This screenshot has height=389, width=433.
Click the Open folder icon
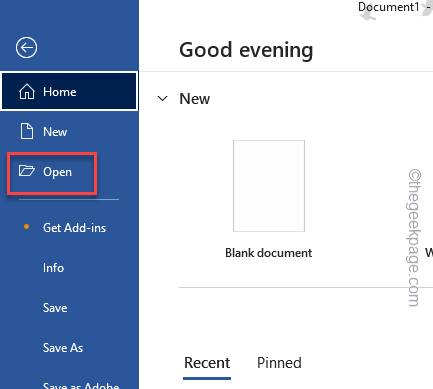[x=27, y=171]
